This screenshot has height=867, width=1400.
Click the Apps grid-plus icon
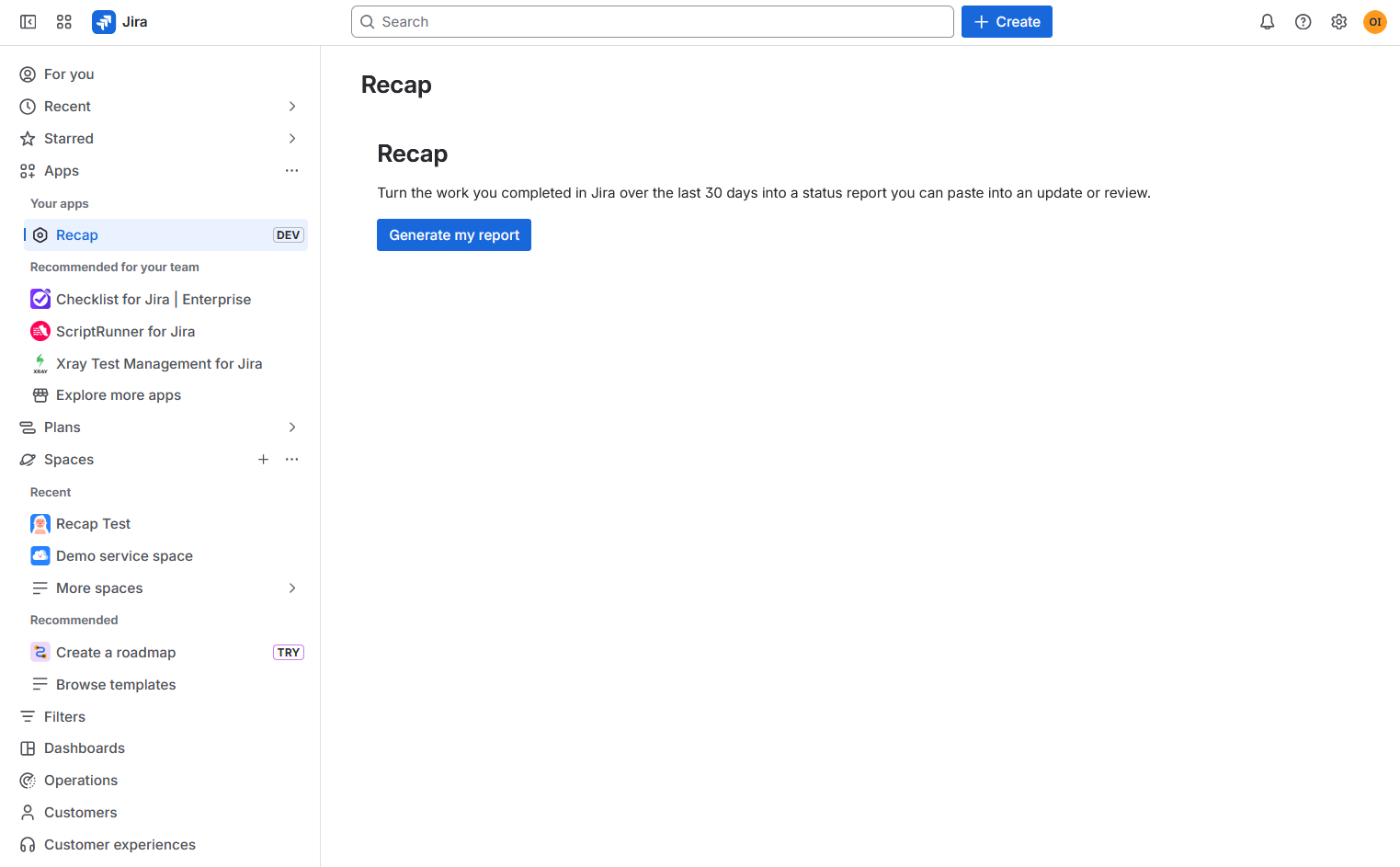(x=28, y=171)
